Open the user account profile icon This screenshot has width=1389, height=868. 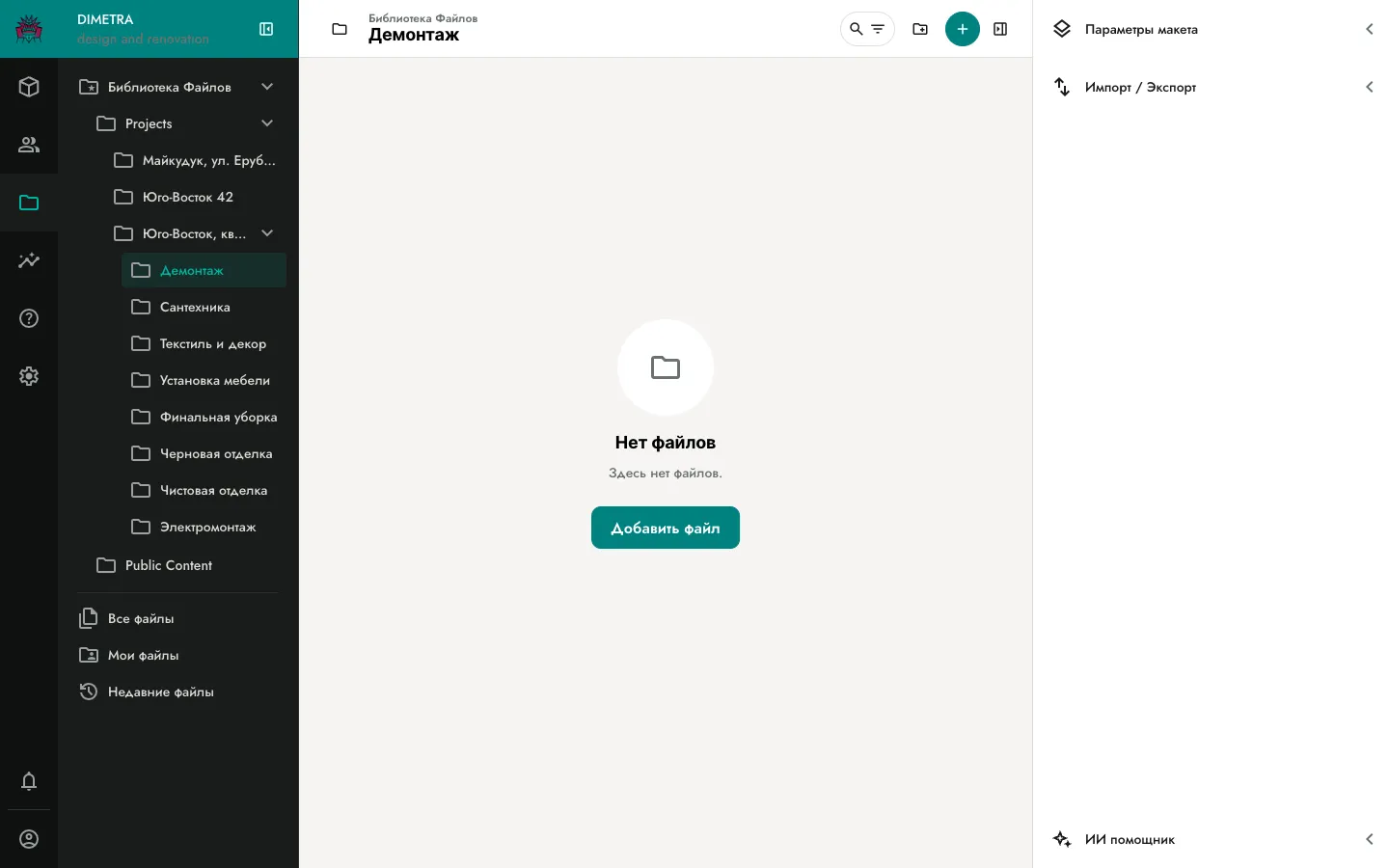click(29, 839)
